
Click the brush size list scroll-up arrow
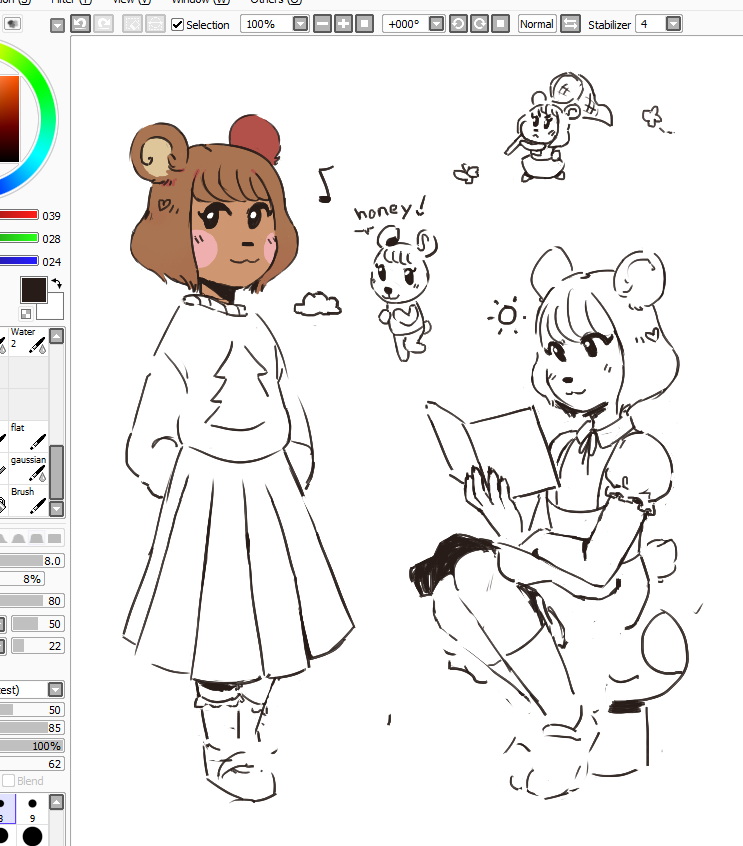pyautogui.click(x=57, y=802)
